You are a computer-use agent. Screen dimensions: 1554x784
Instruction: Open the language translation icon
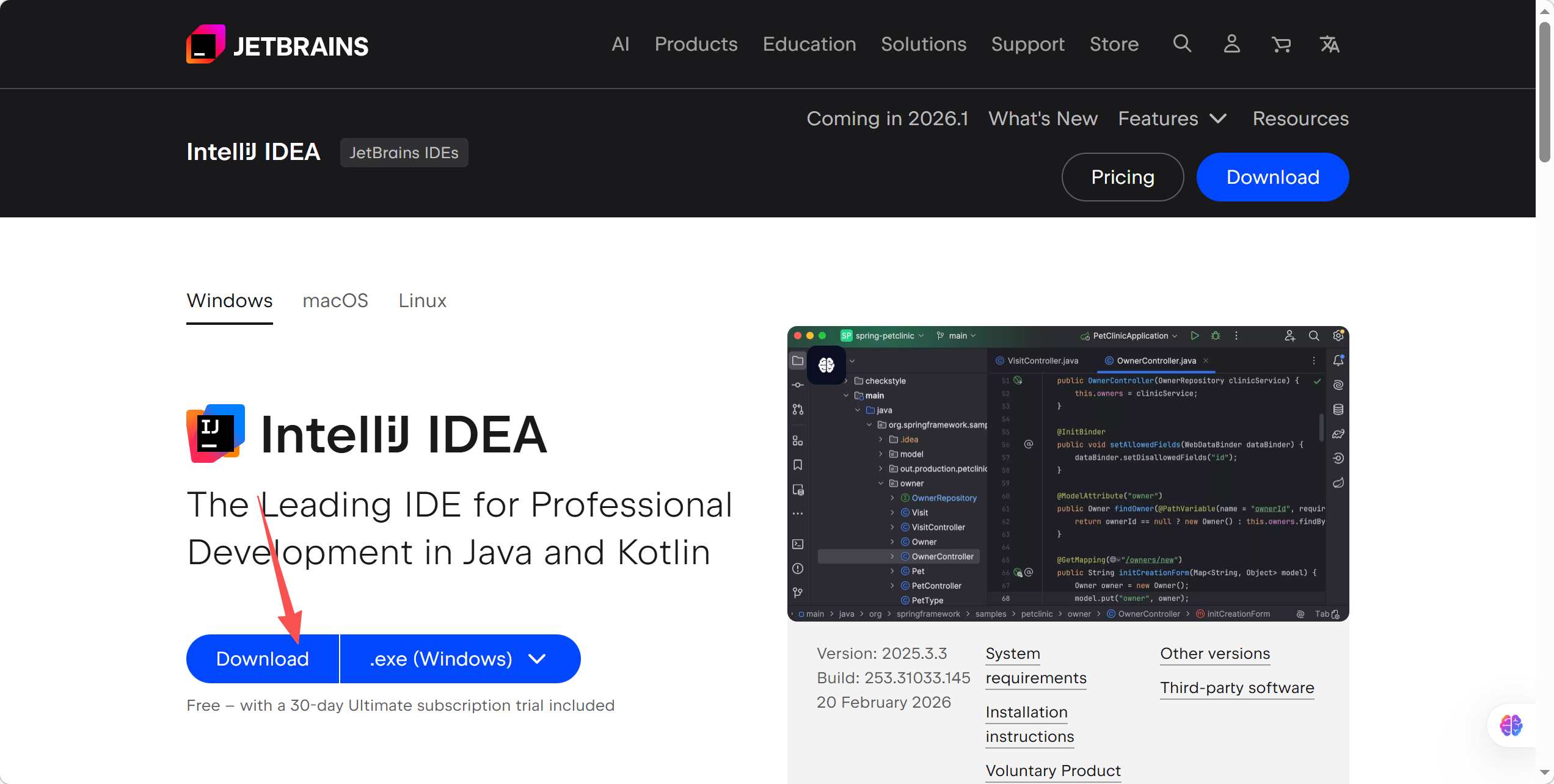(1330, 44)
